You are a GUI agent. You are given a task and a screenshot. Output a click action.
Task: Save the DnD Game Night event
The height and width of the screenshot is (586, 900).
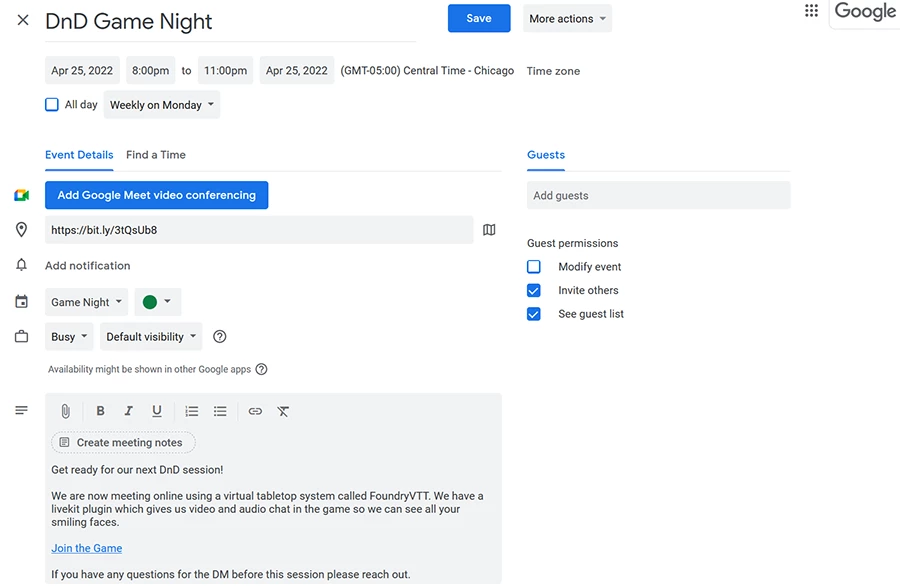[478, 18]
